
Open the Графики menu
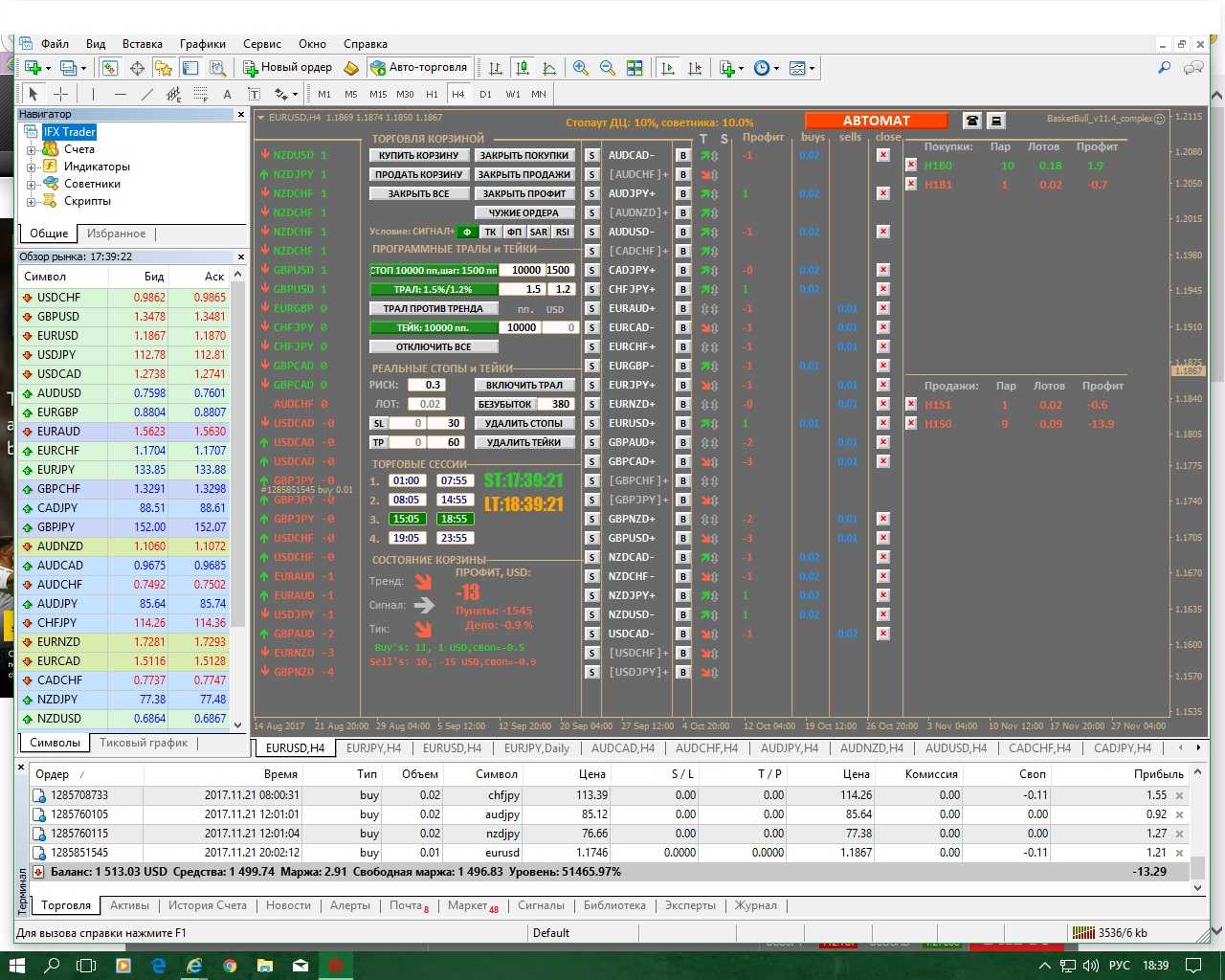point(203,44)
